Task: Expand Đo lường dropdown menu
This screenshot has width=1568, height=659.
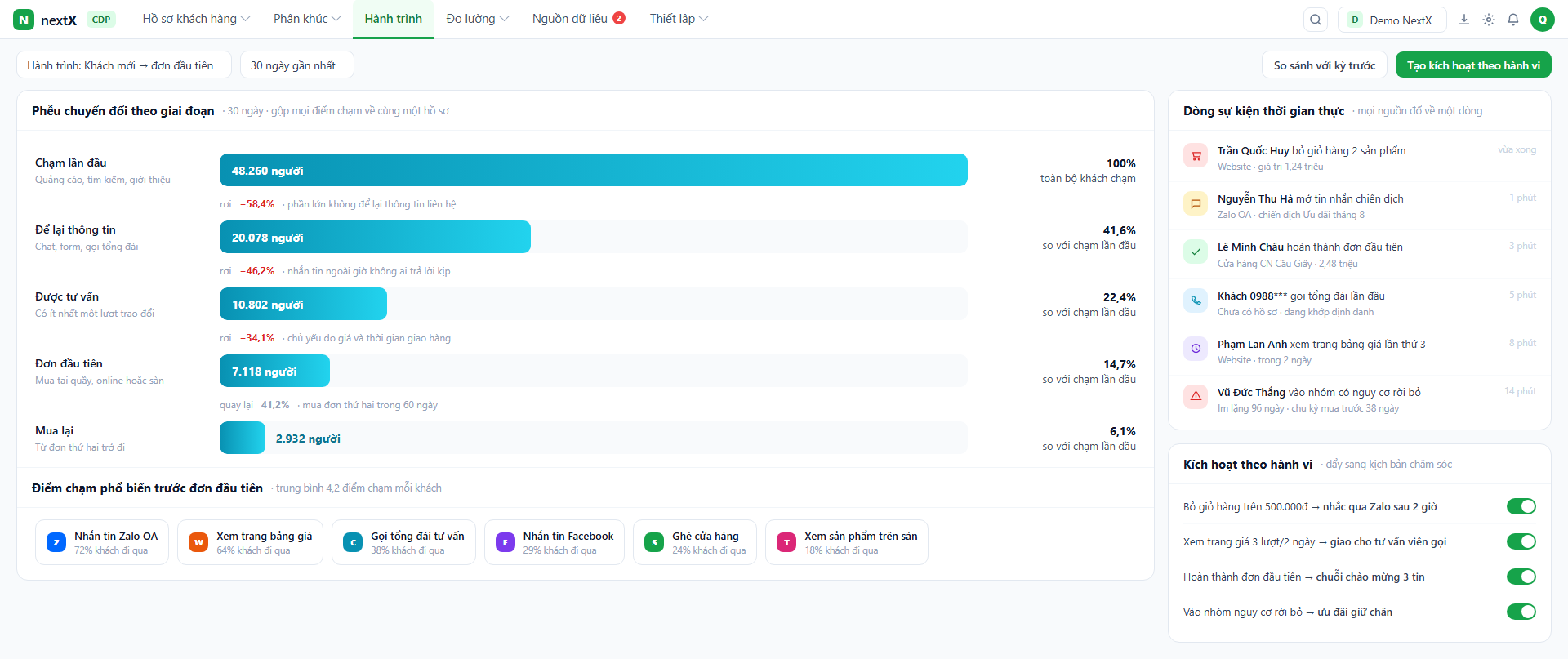Action: 478,19
